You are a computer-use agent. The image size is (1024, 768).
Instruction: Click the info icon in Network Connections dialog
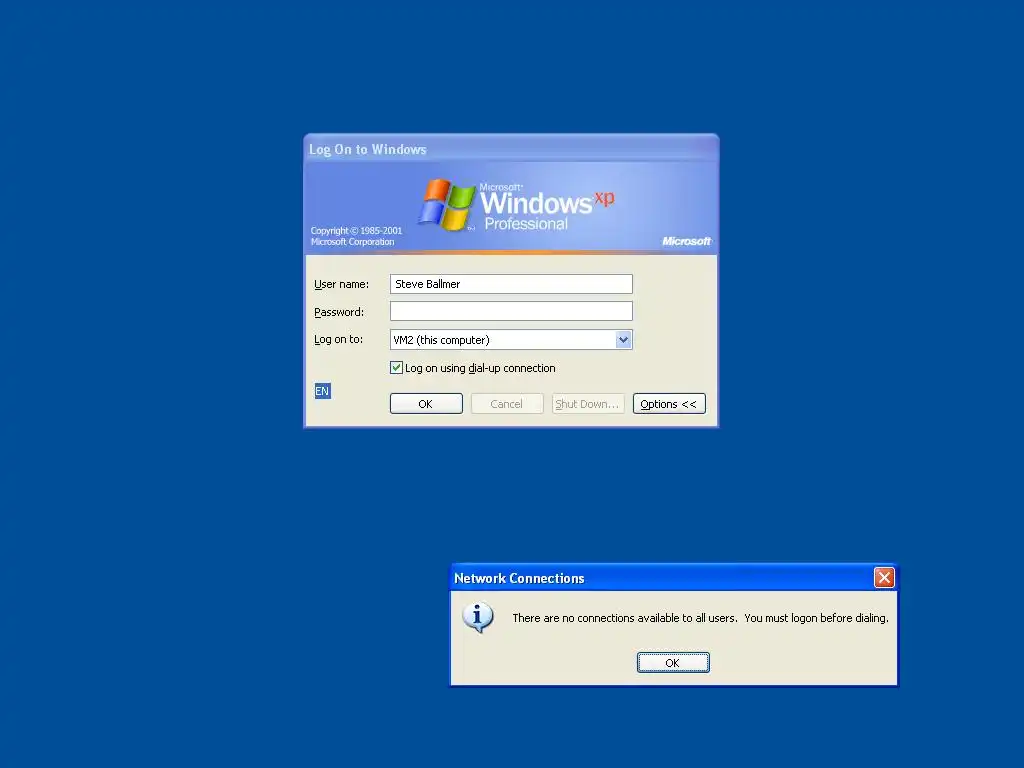tap(478, 618)
